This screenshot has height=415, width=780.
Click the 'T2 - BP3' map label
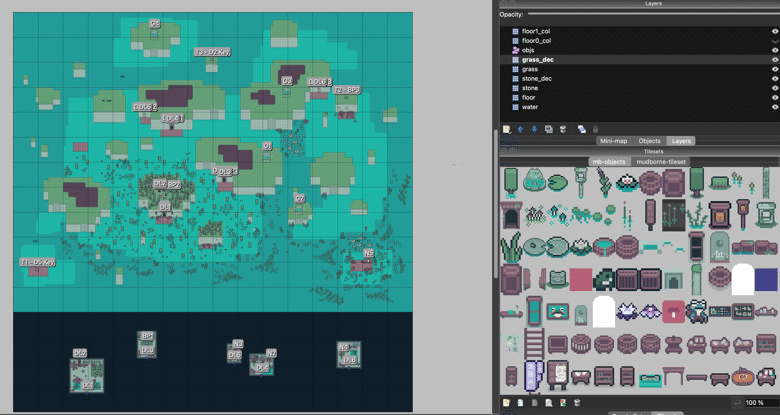pos(346,90)
